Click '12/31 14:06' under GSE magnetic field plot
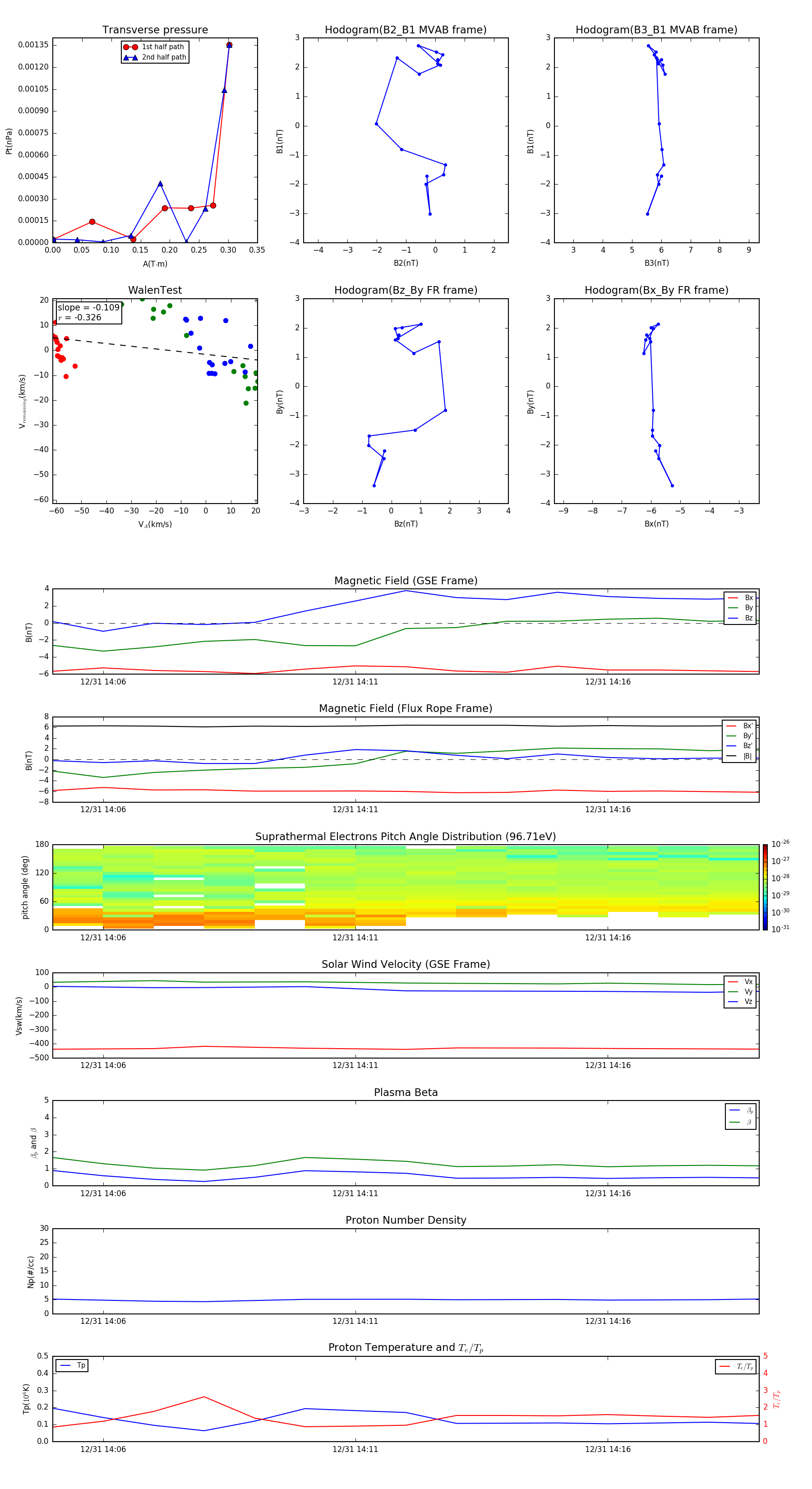This screenshot has width=812, height=1489. (103, 682)
